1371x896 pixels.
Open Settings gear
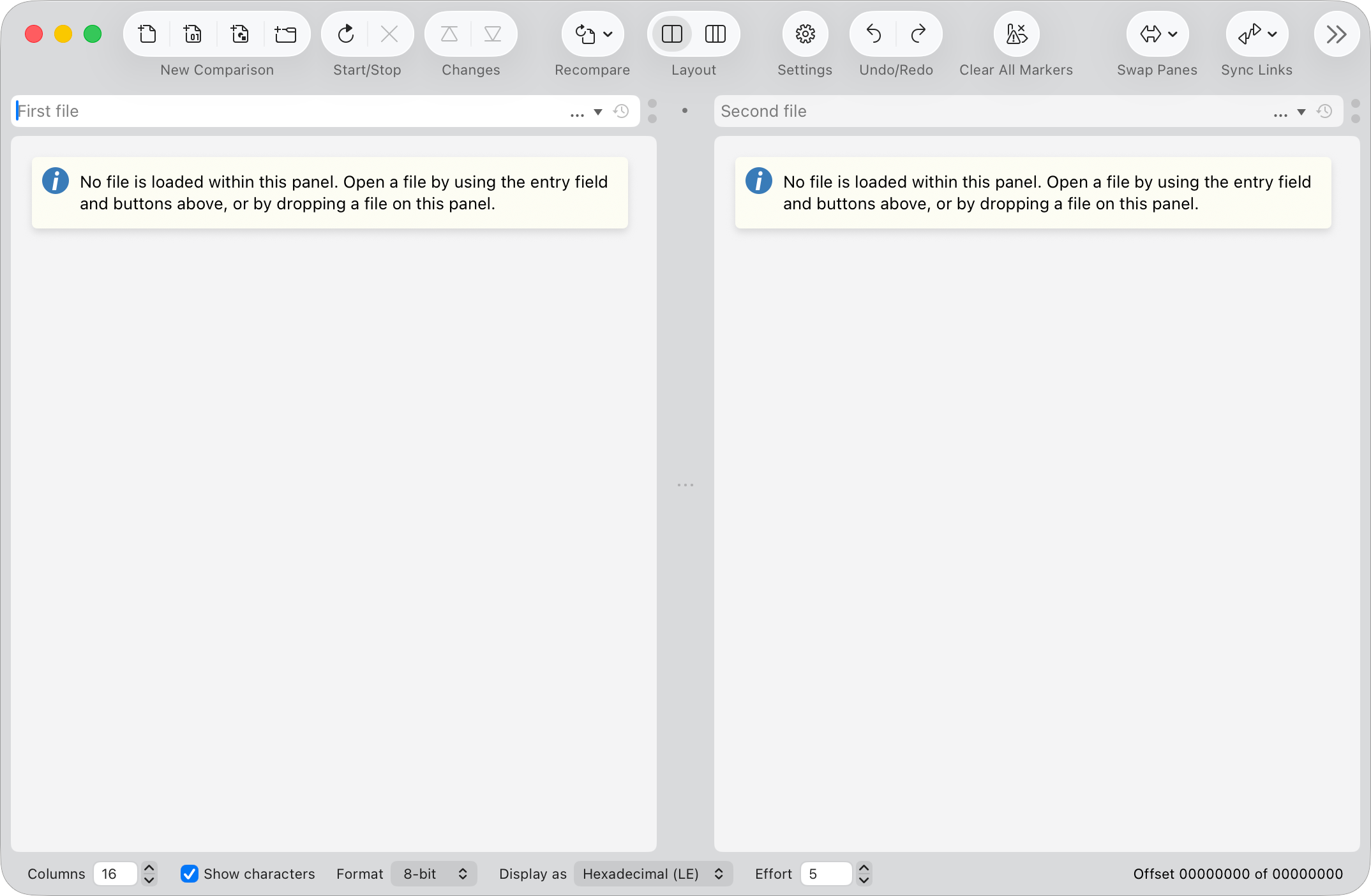(805, 34)
